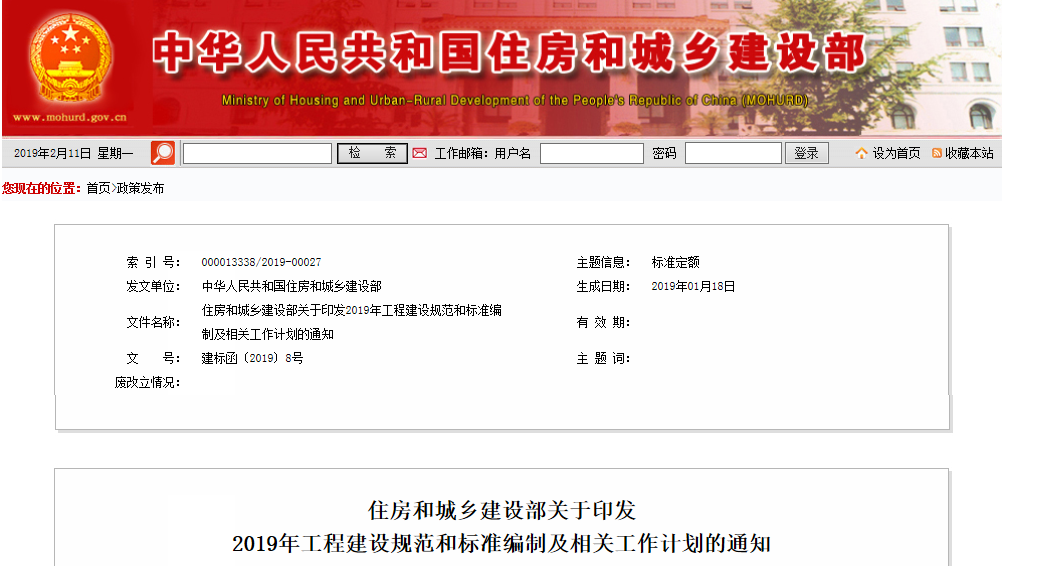Click the 用户名 username input field
Viewport: 1042px width, 566px height.
click(591, 153)
